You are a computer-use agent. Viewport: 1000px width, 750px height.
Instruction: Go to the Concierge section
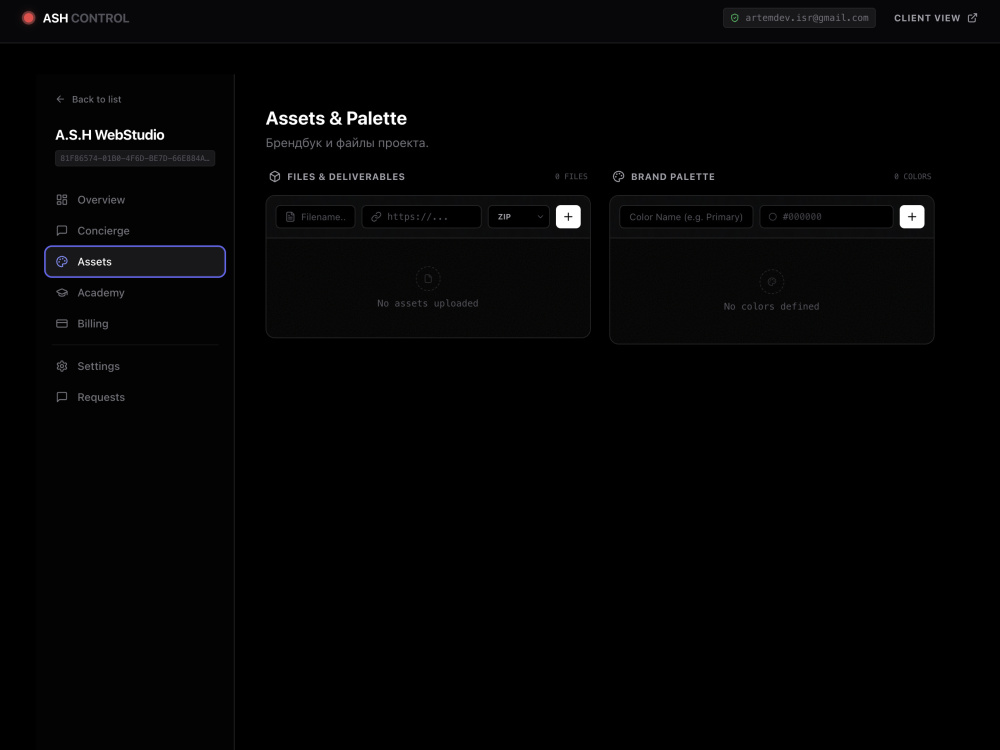coord(135,230)
